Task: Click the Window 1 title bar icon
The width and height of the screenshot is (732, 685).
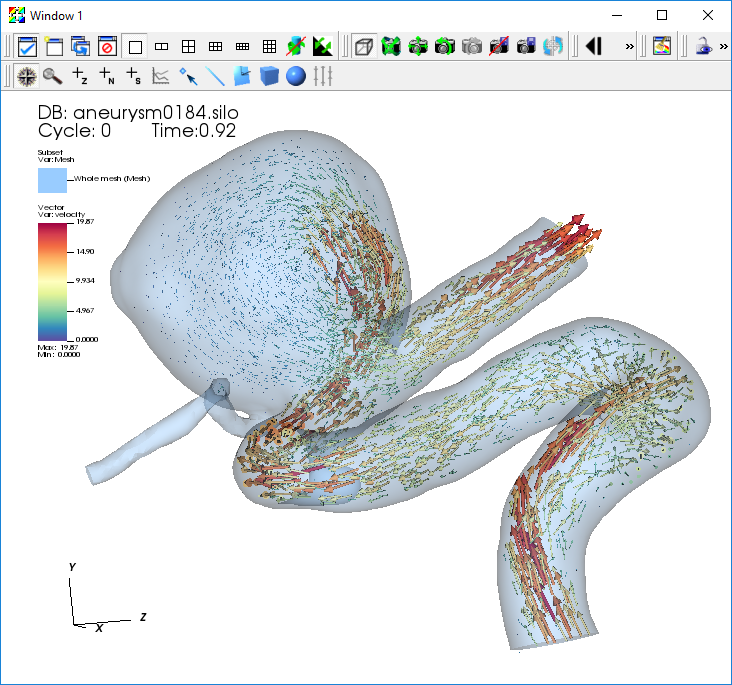Action: (17, 15)
